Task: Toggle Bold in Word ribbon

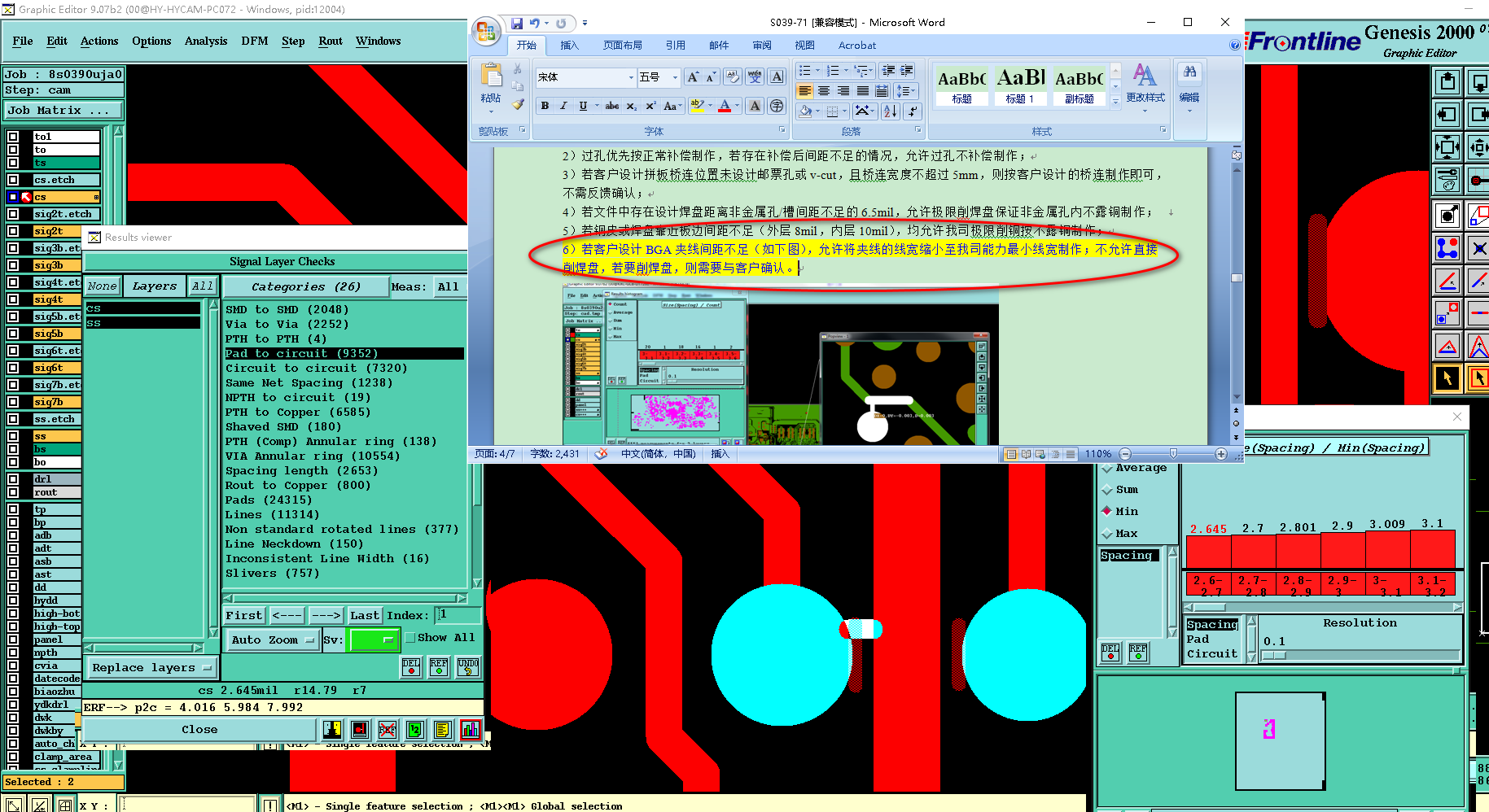Action: coord(545,106)
